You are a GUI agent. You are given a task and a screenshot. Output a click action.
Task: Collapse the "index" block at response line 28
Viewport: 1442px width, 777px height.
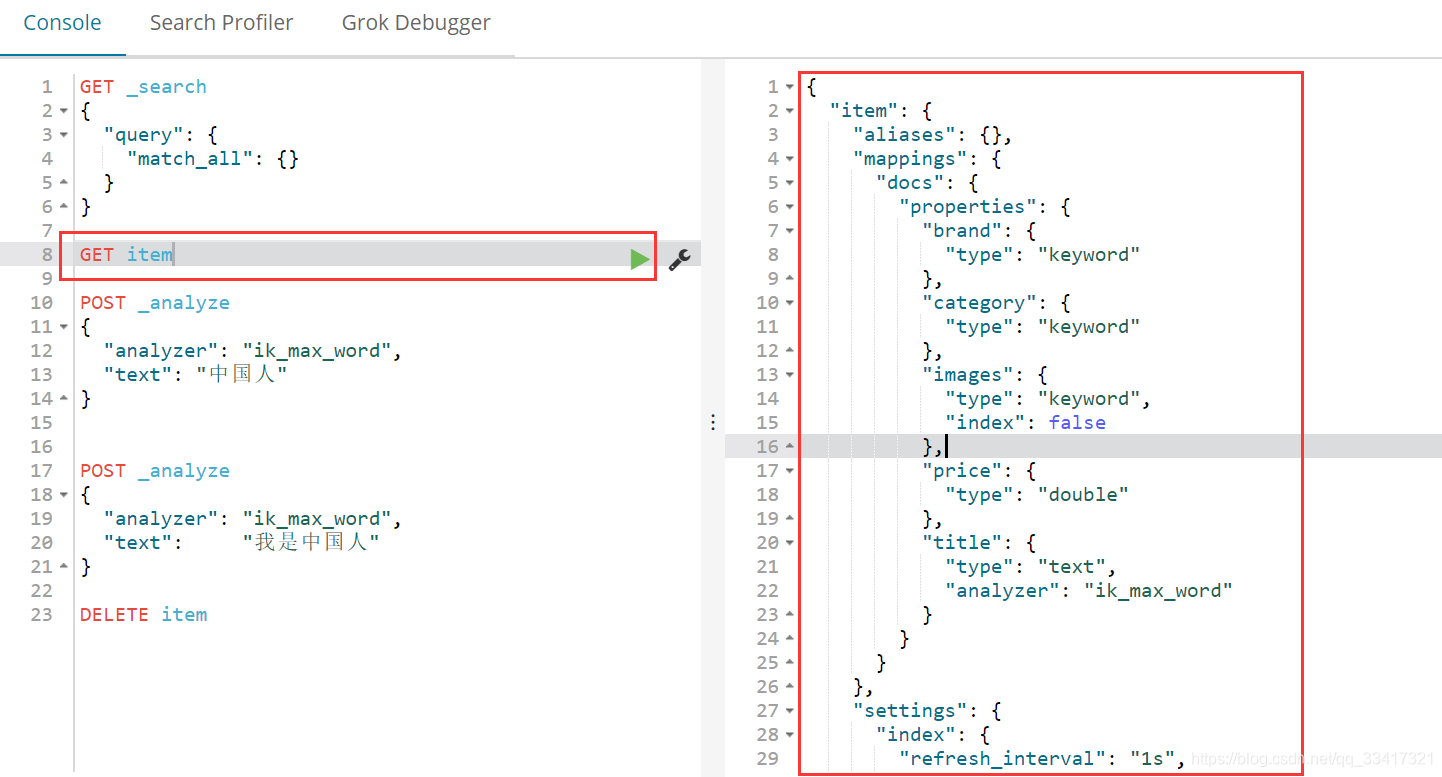[789, 735]
